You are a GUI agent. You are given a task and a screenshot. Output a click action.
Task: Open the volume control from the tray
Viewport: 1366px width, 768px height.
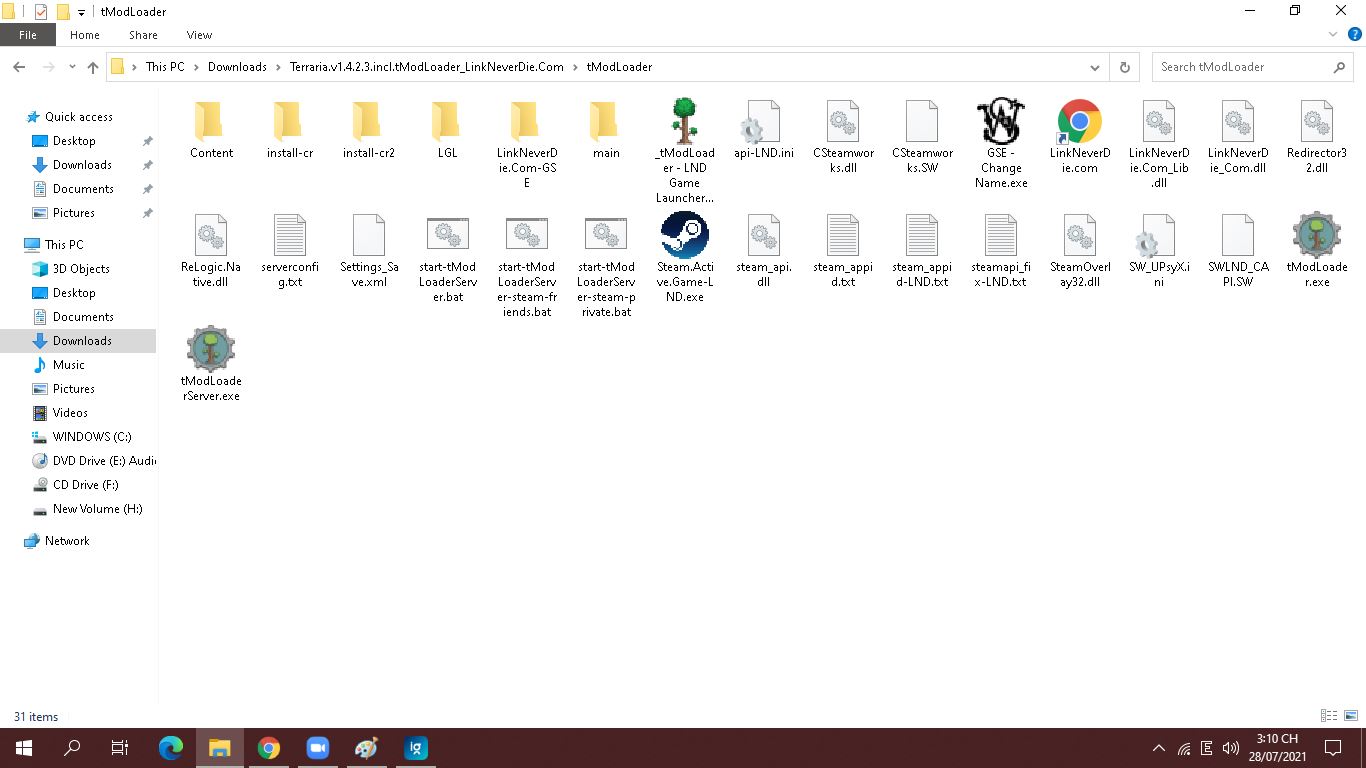(1231, 747)
